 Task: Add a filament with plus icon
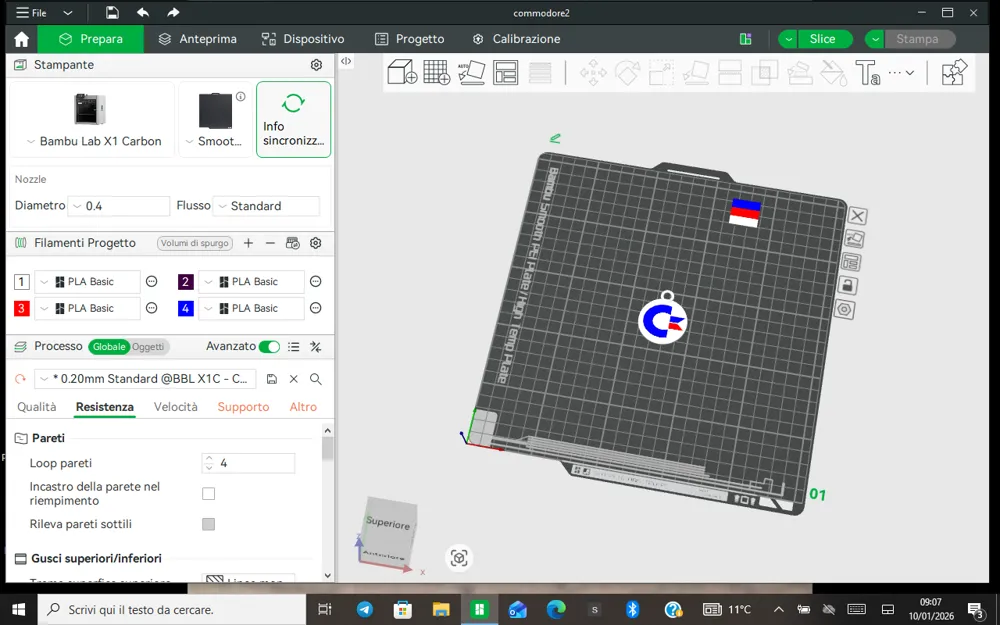point(249,243)
